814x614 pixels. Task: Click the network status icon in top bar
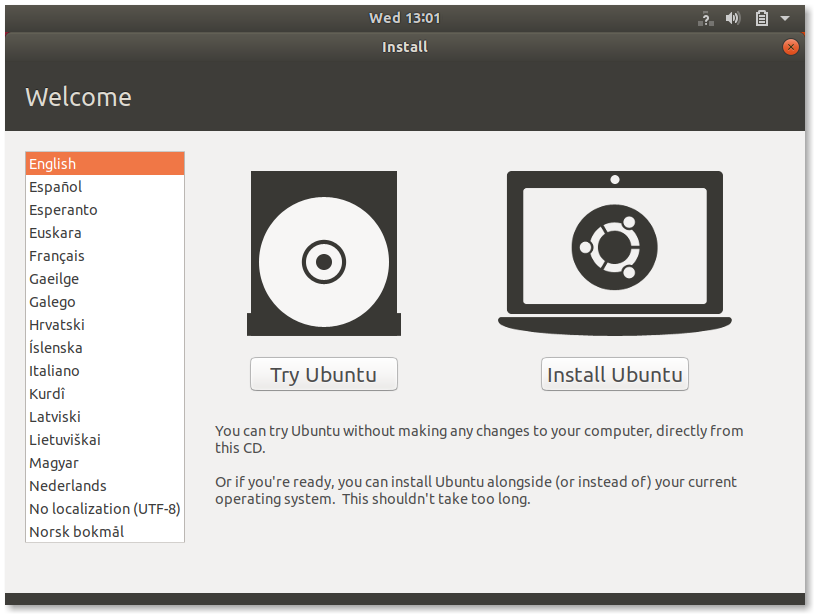(x=706, y=19)
